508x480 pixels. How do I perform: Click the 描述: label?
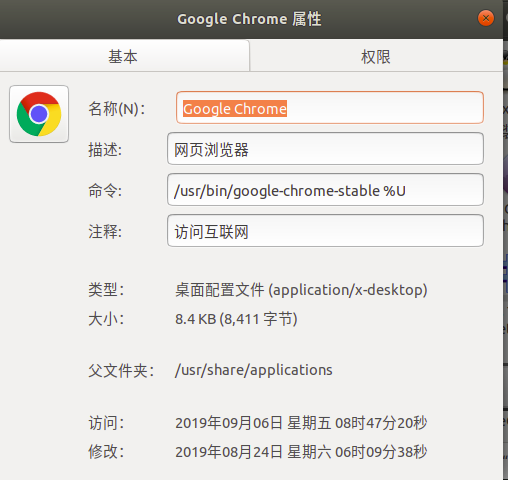[x=105, y=150]
